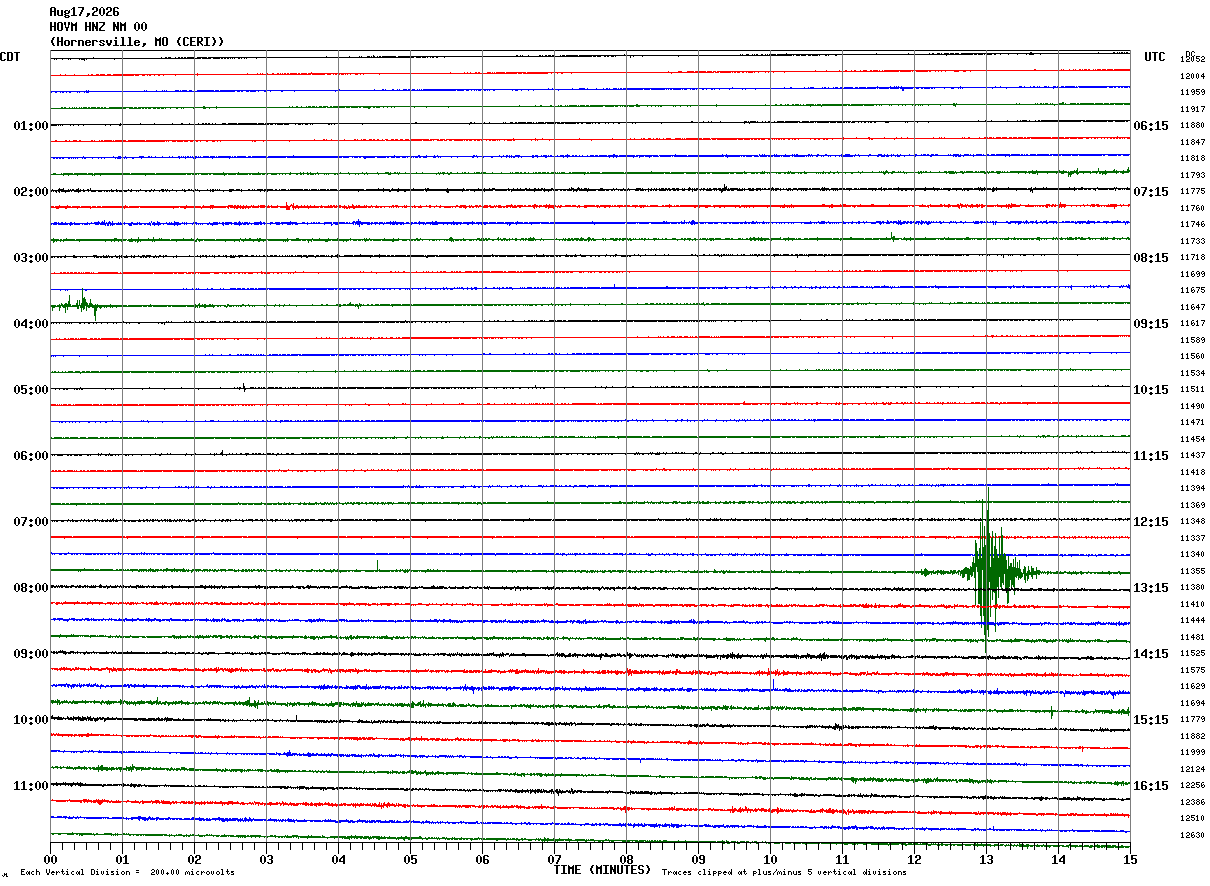The height and width of the screenshot is (886, 1210).
Task: Click the Aug17,2026 date header
Action: (x=84, y=12)
